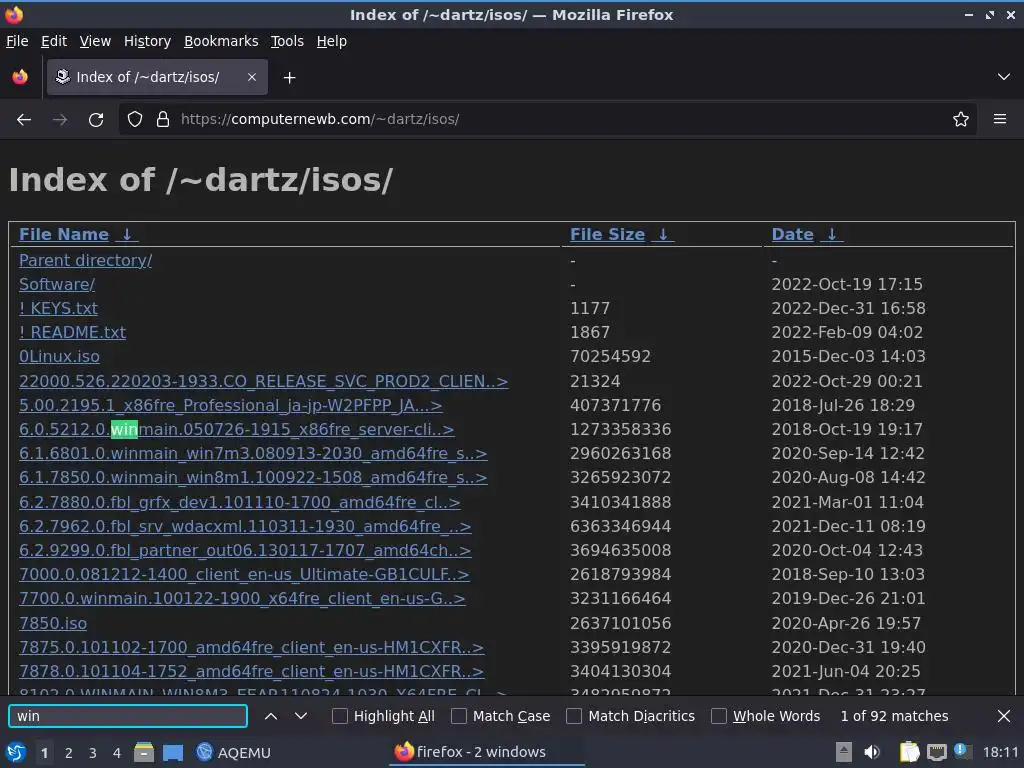Sort descending using File Name arrow

(x=127, y=234)
